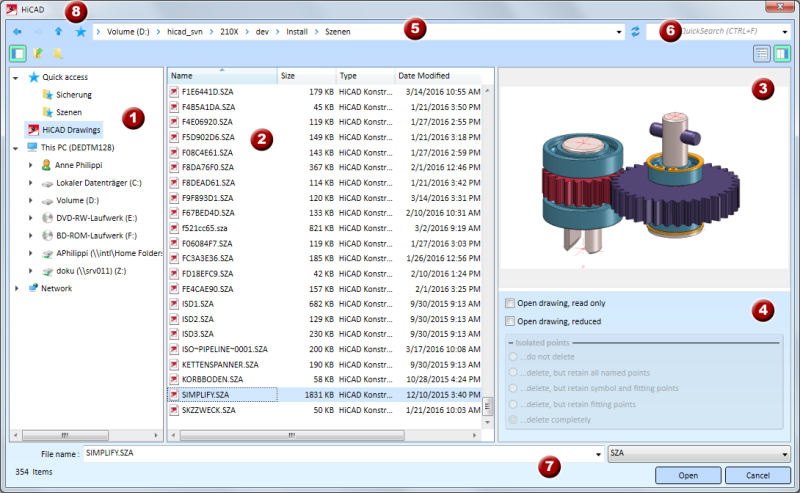Select the ...delete completely option
This screenshot has width=800, height=493.
tap(513, 420)
